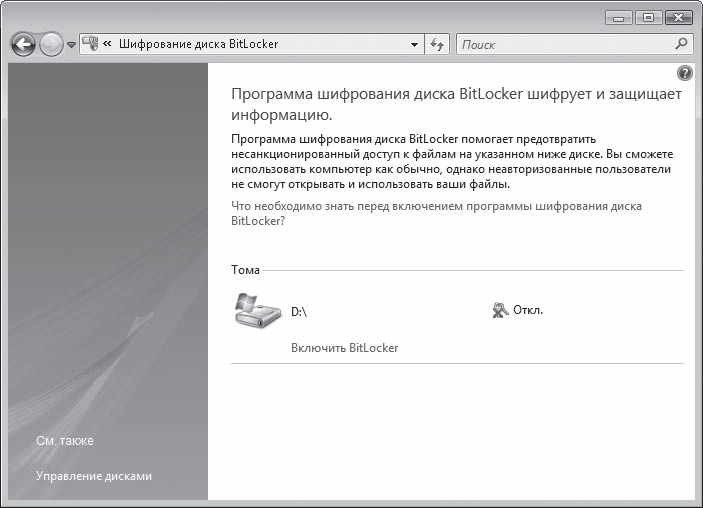This screenshot has width=703, height=508.
Task: Click the Back navigation arrow button
Action: point(23,45)
